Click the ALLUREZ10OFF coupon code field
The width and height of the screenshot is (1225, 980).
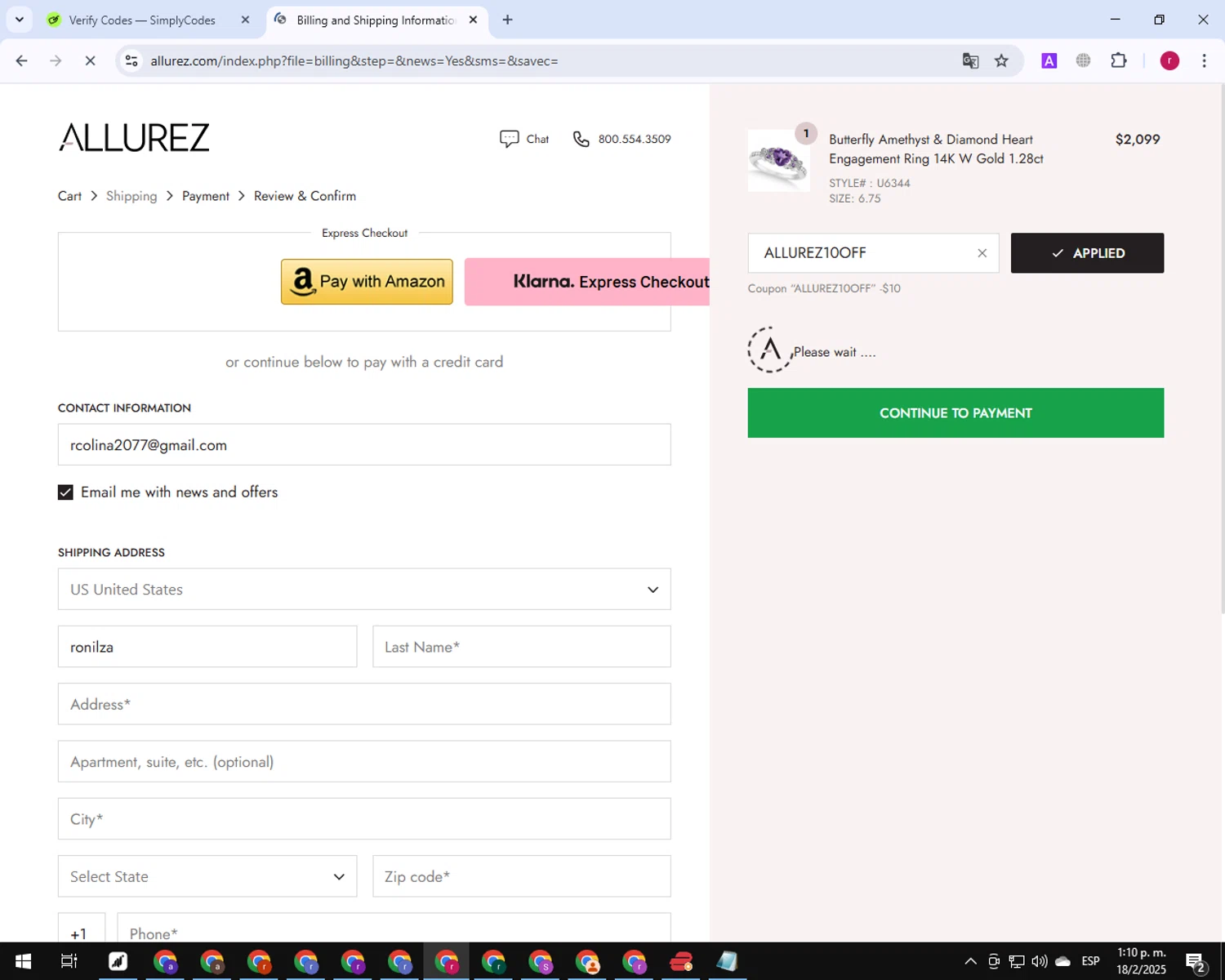pyautogui.click(x=873, y=253)
